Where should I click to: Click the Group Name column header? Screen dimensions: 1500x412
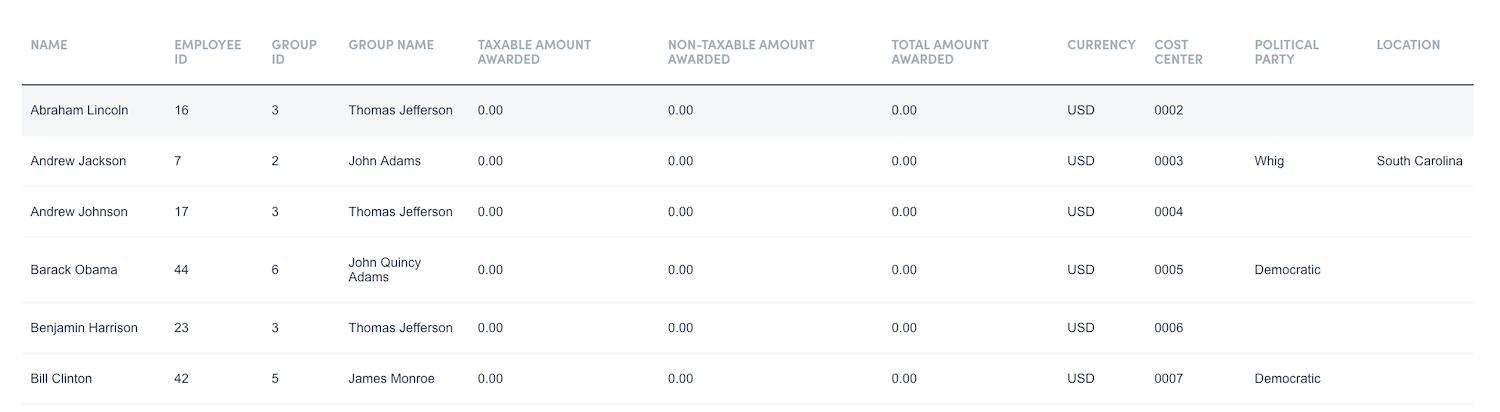click(x=391, y=45)
